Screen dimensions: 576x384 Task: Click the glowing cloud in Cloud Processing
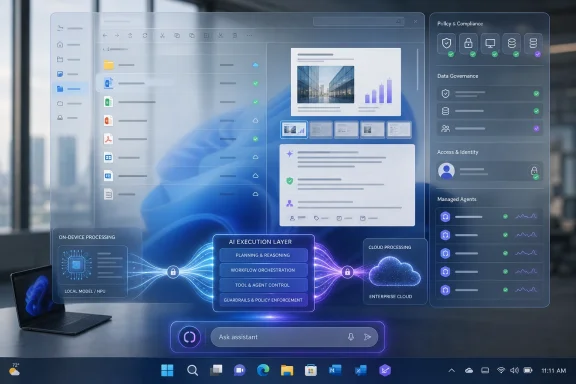[x=395, y=271]
